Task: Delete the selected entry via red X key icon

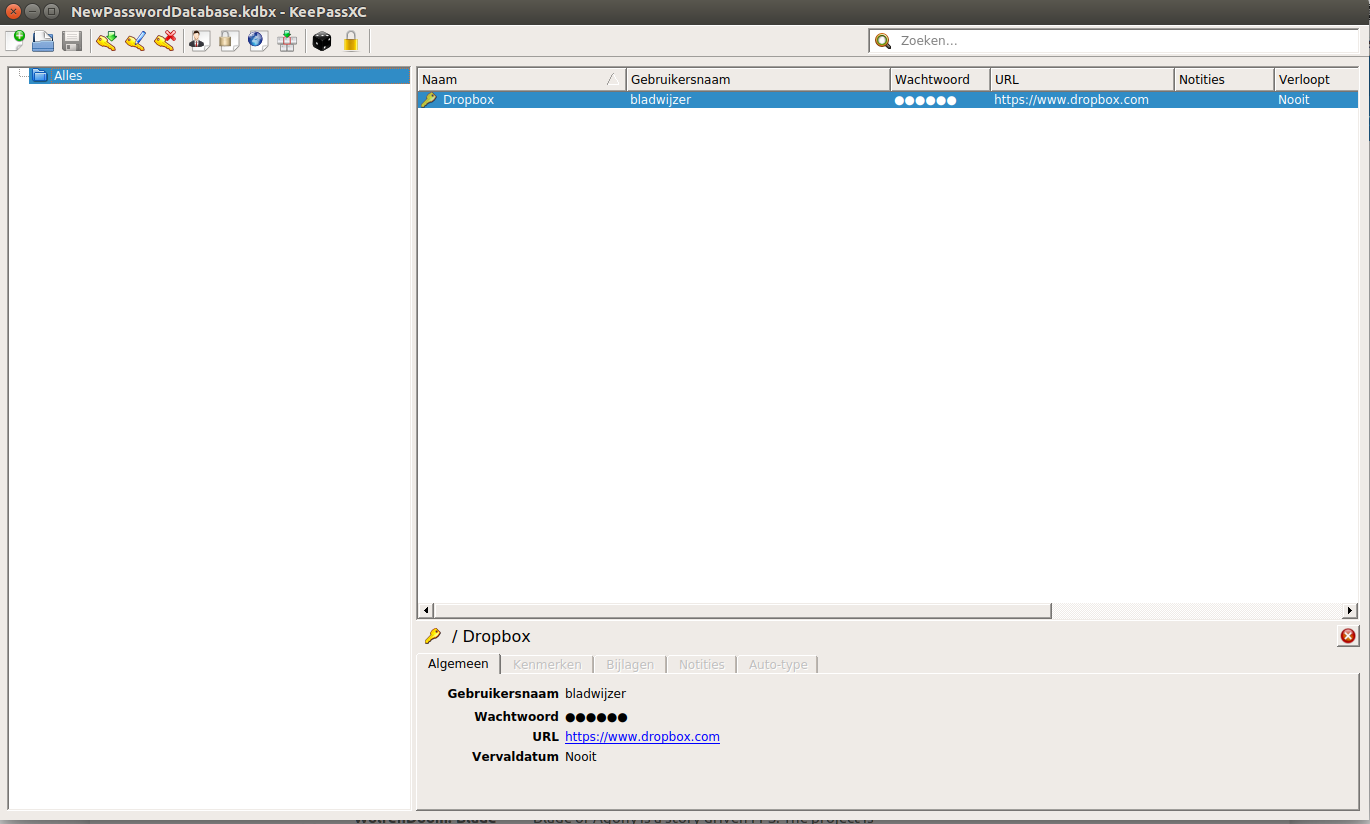Action: (165, 41)
